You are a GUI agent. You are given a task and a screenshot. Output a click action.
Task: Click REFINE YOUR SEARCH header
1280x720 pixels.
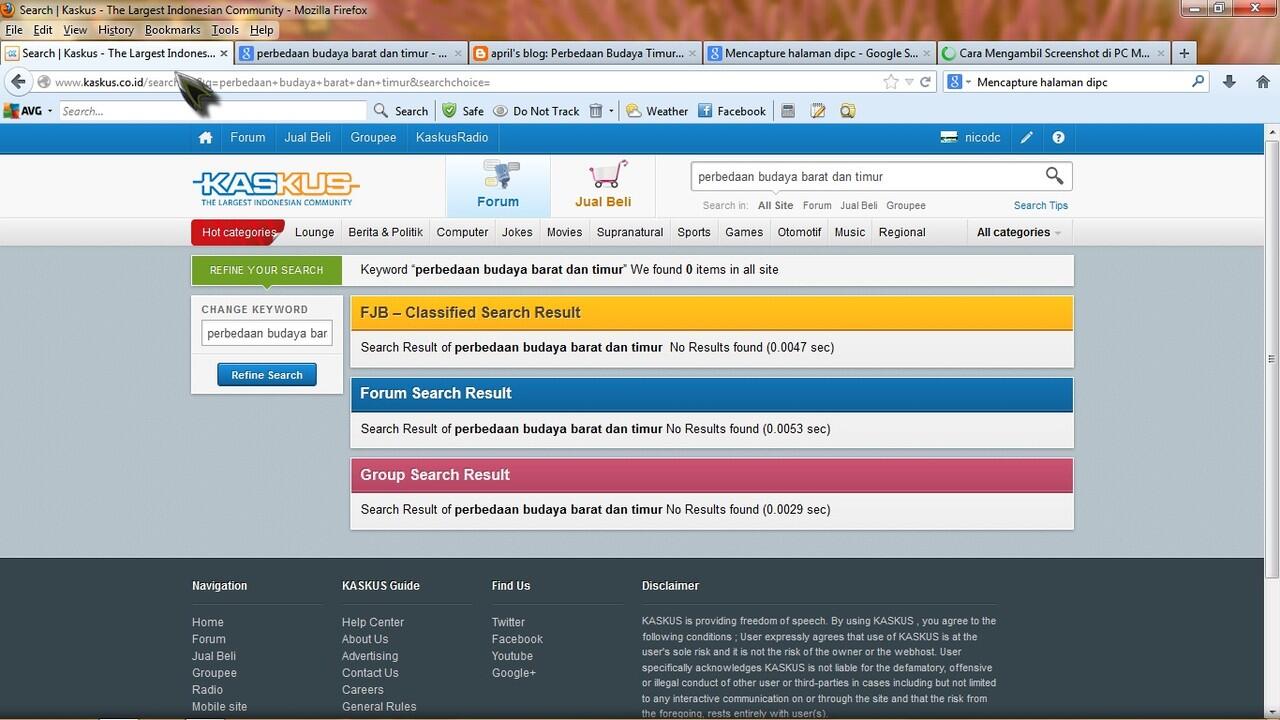(x=267, y=270)
